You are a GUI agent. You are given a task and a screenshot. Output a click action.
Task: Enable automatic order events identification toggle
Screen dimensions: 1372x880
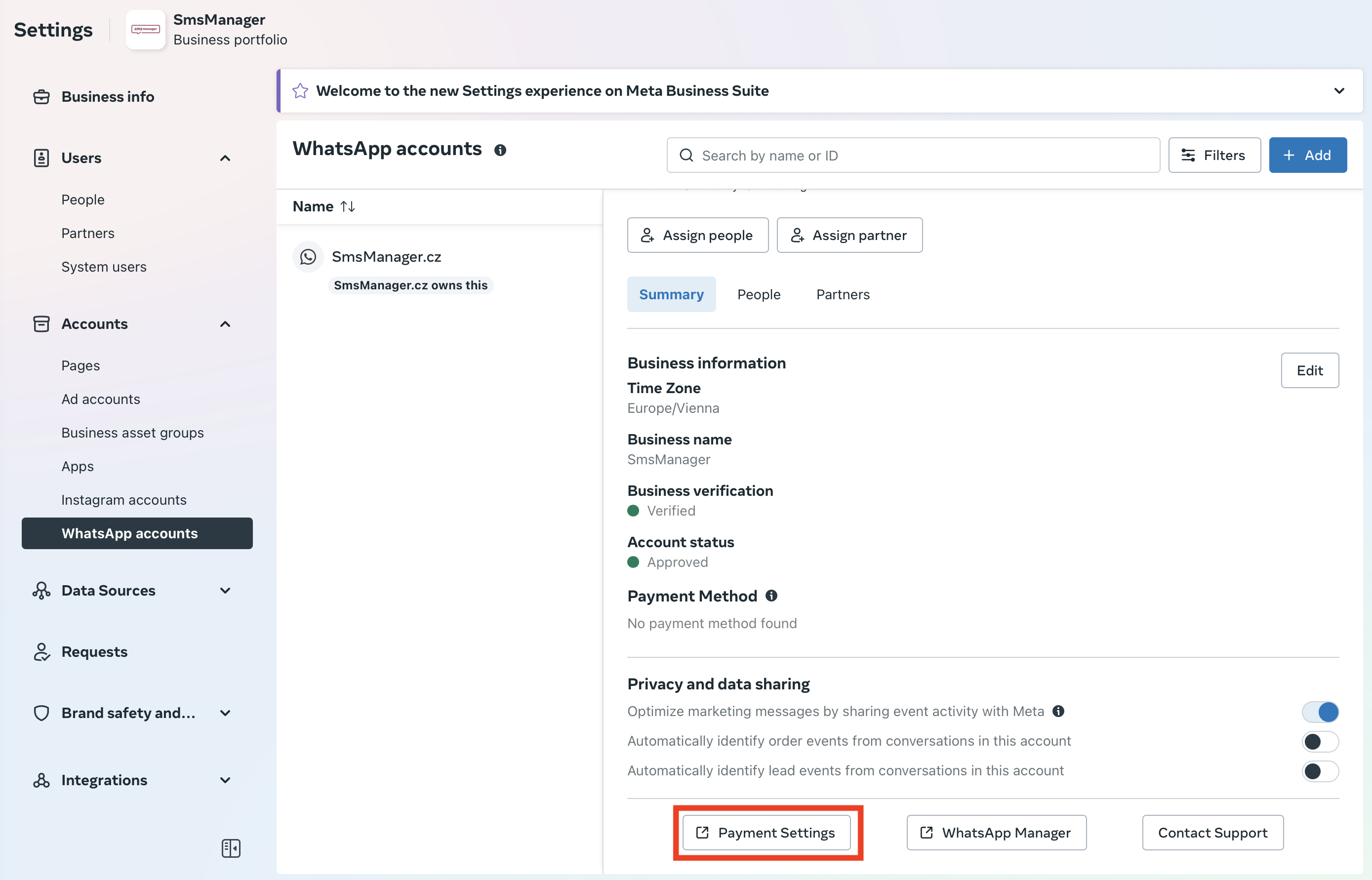tap(1320, 741)
